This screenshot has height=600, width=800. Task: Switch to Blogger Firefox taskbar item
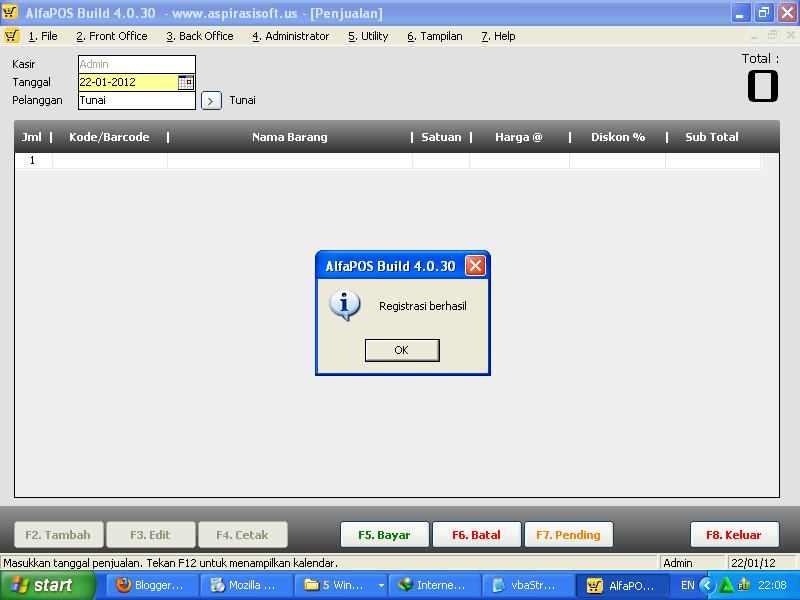(x=151, y=585)
